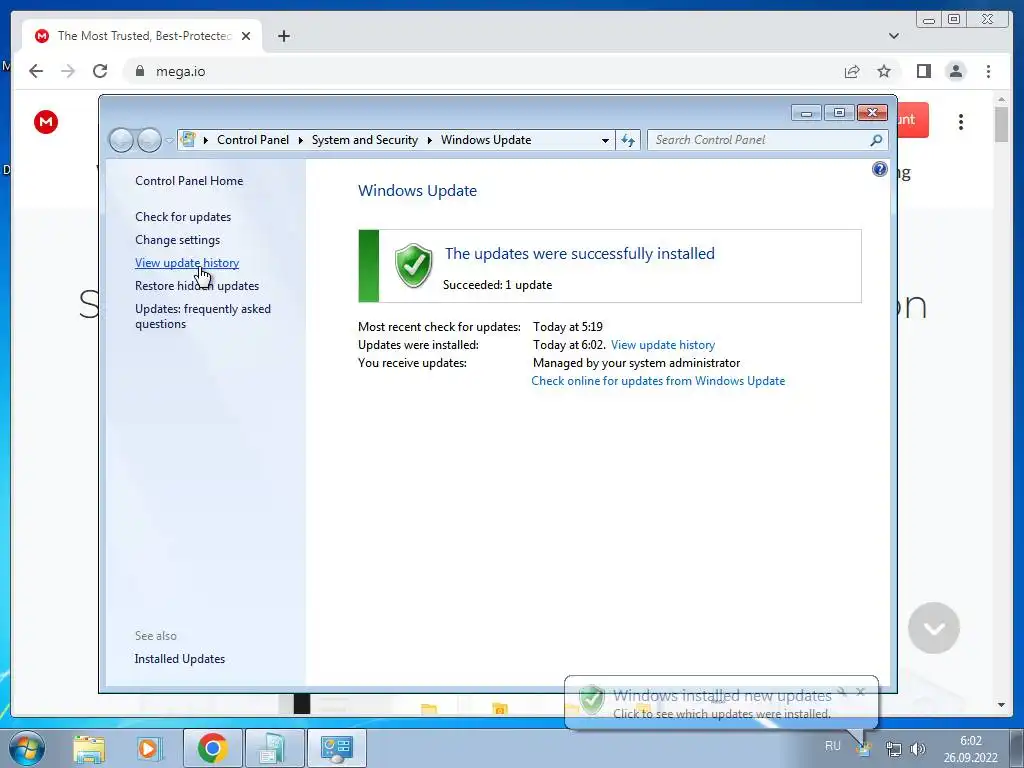Click the grey scroll-down circle on page
This screenshot has width=1024, height=768.
(934, 628)
